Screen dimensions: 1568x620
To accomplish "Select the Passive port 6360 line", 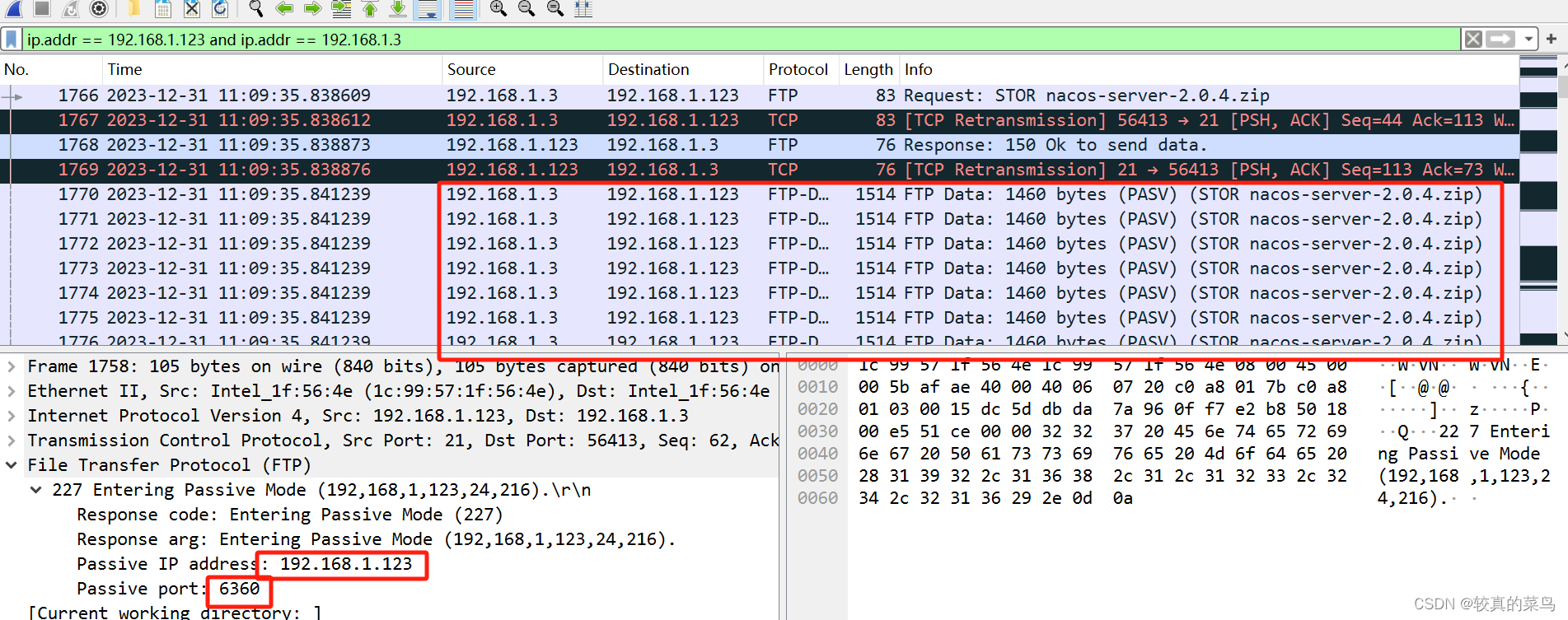I will point(168,589).
